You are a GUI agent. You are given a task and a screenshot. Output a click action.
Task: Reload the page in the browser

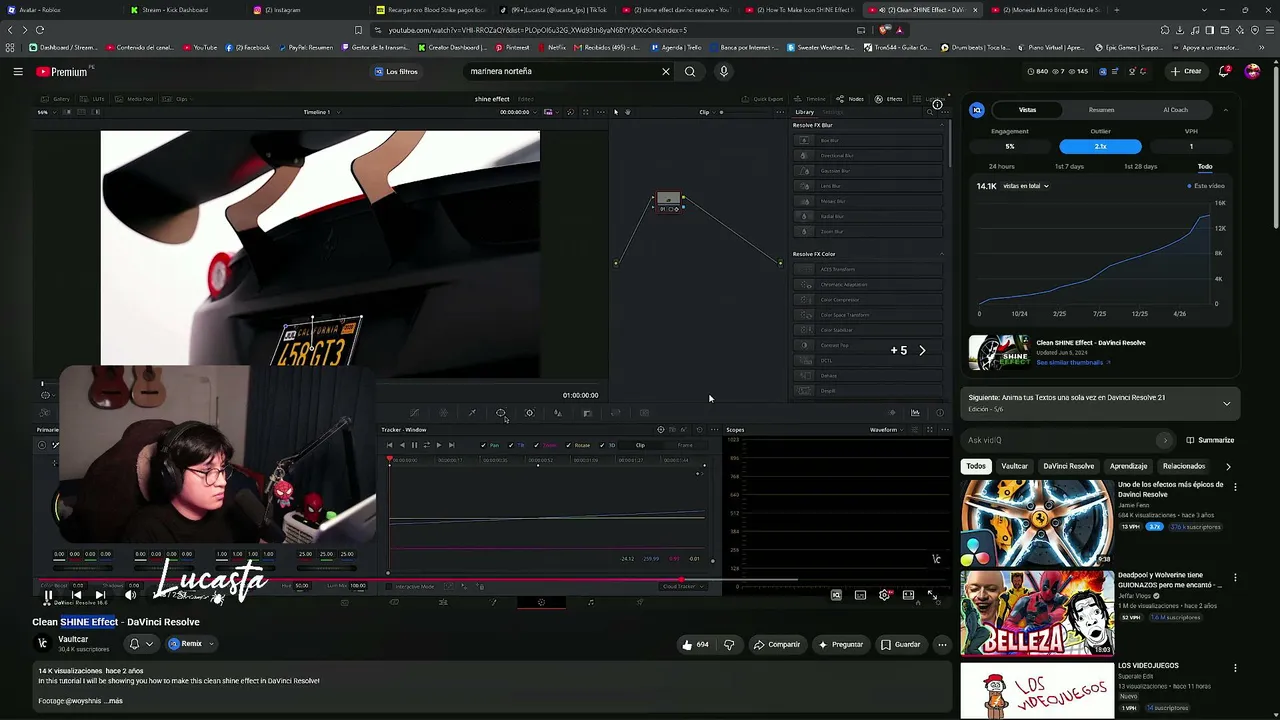40,30
